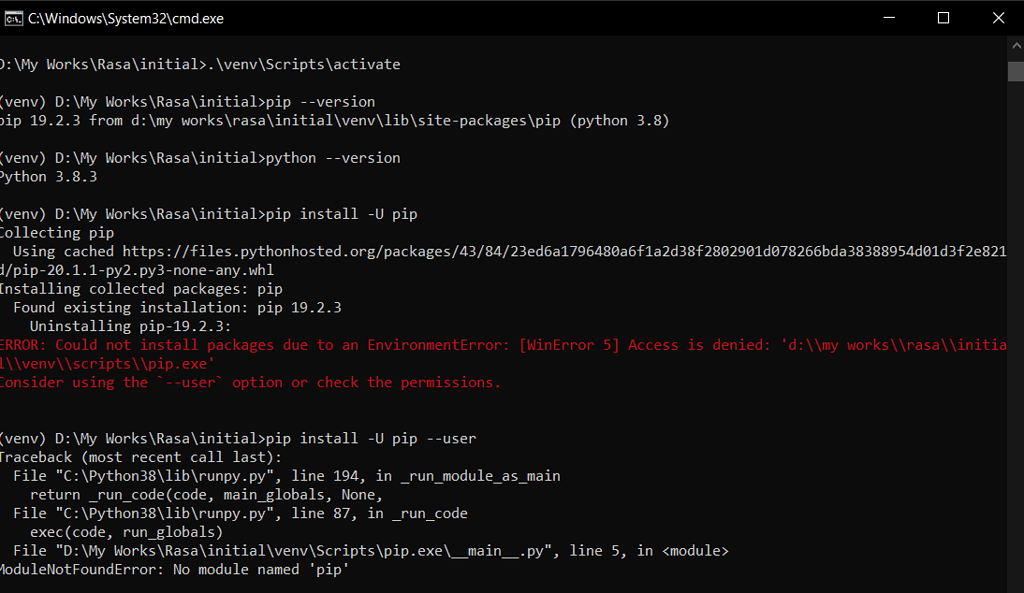1024x593 pixels.
Task: Click the cmd.exe icon in title bar
Action: (x=13, y=18)
